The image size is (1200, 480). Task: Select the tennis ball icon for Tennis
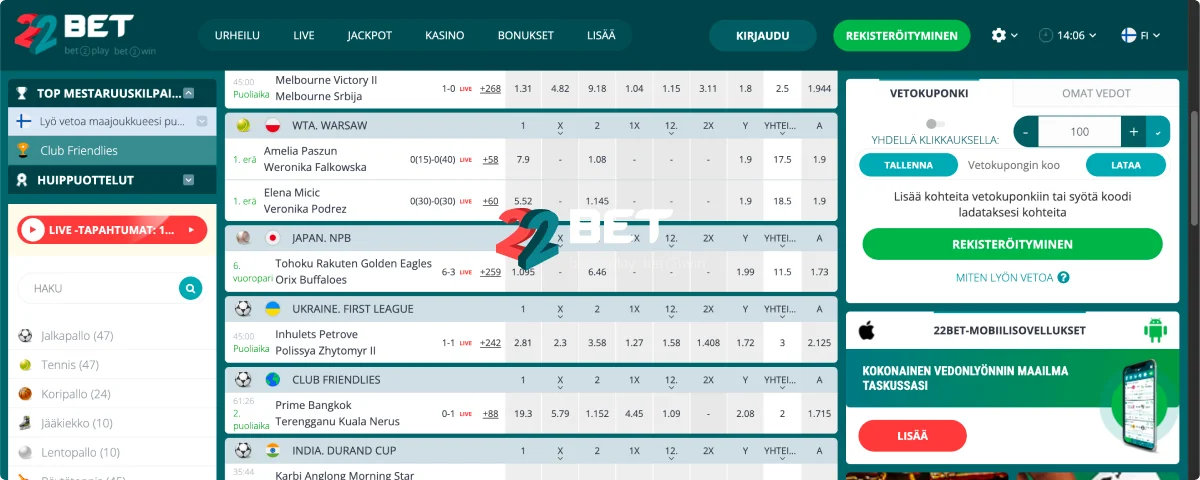coord(25,365)
